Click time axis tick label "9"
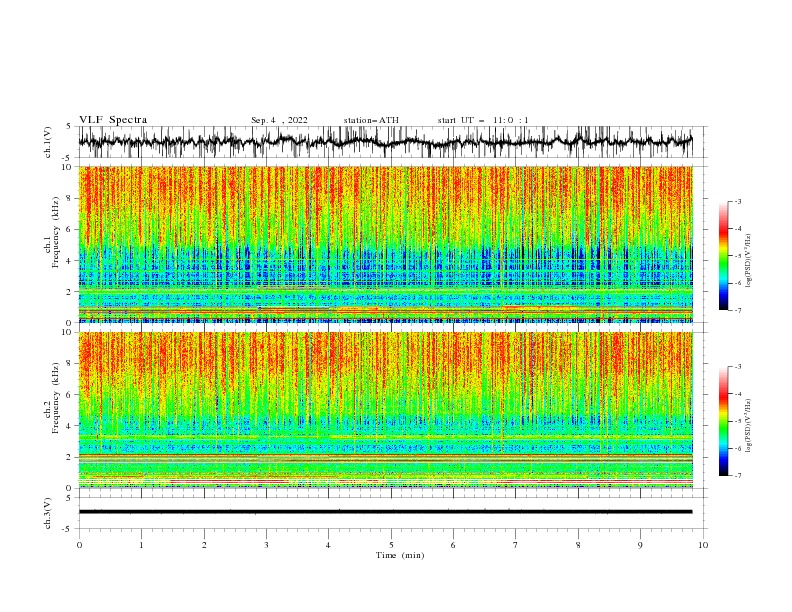 pyautogui.click(x=640, y=545)
